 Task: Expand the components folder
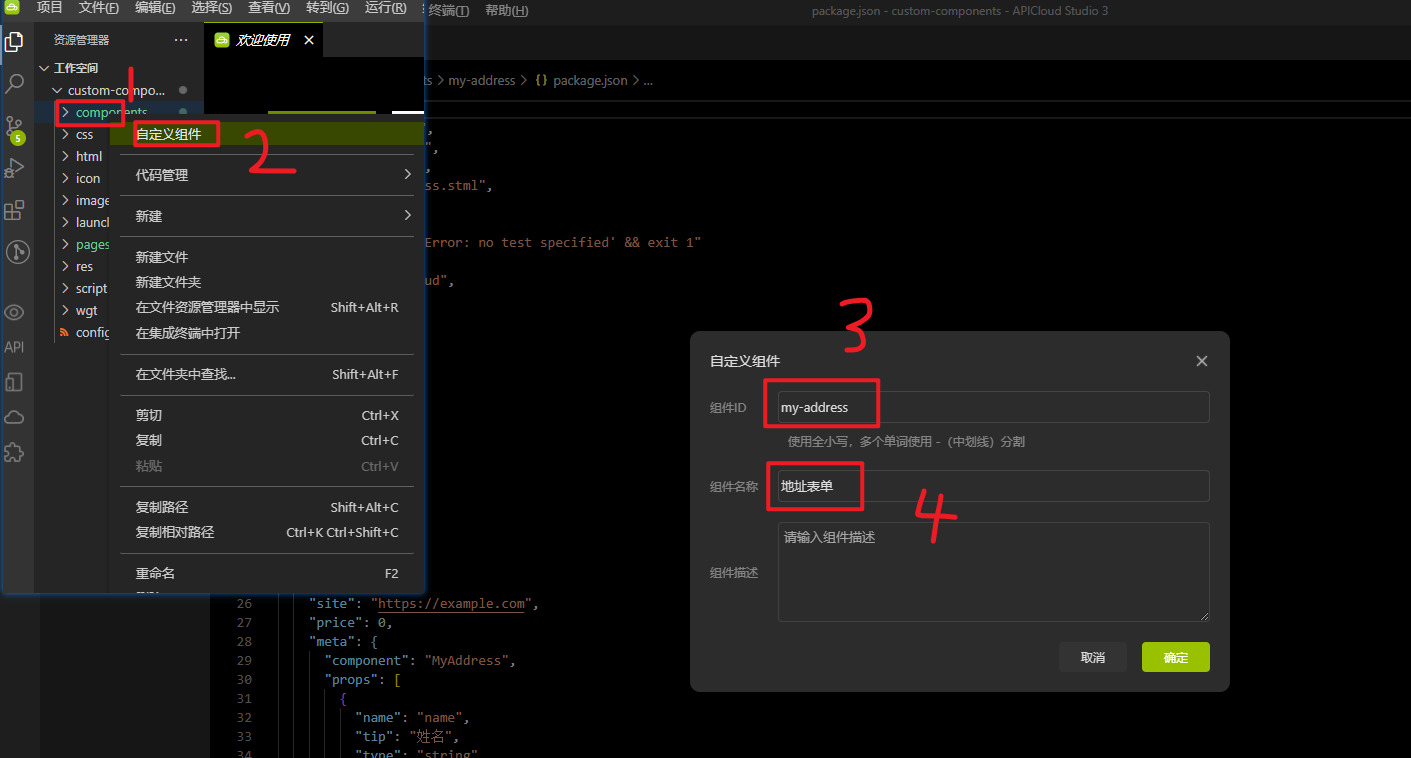(x=65, y=112)
